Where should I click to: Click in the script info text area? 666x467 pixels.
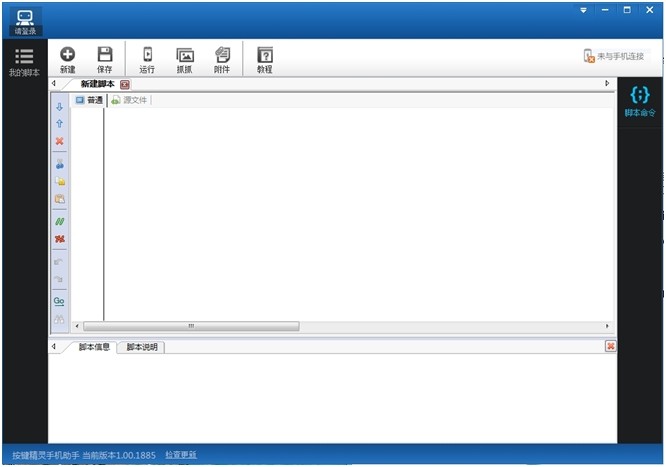pyautogui.click(x=332, y=399)
